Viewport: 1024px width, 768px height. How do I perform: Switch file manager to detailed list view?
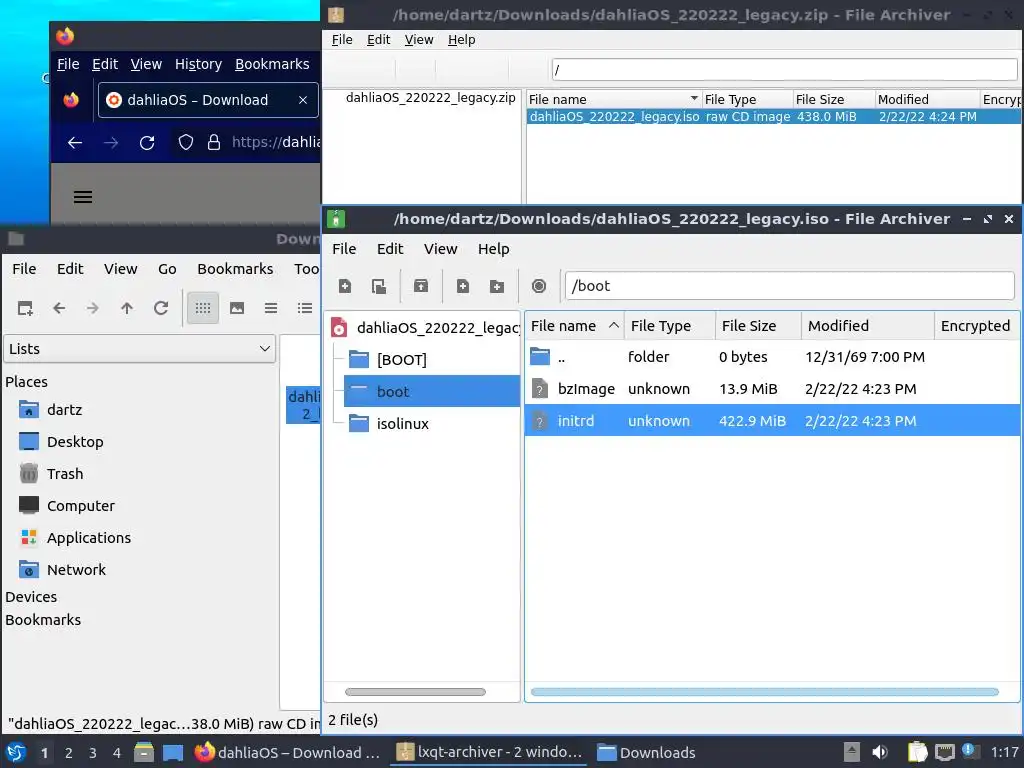305,308
